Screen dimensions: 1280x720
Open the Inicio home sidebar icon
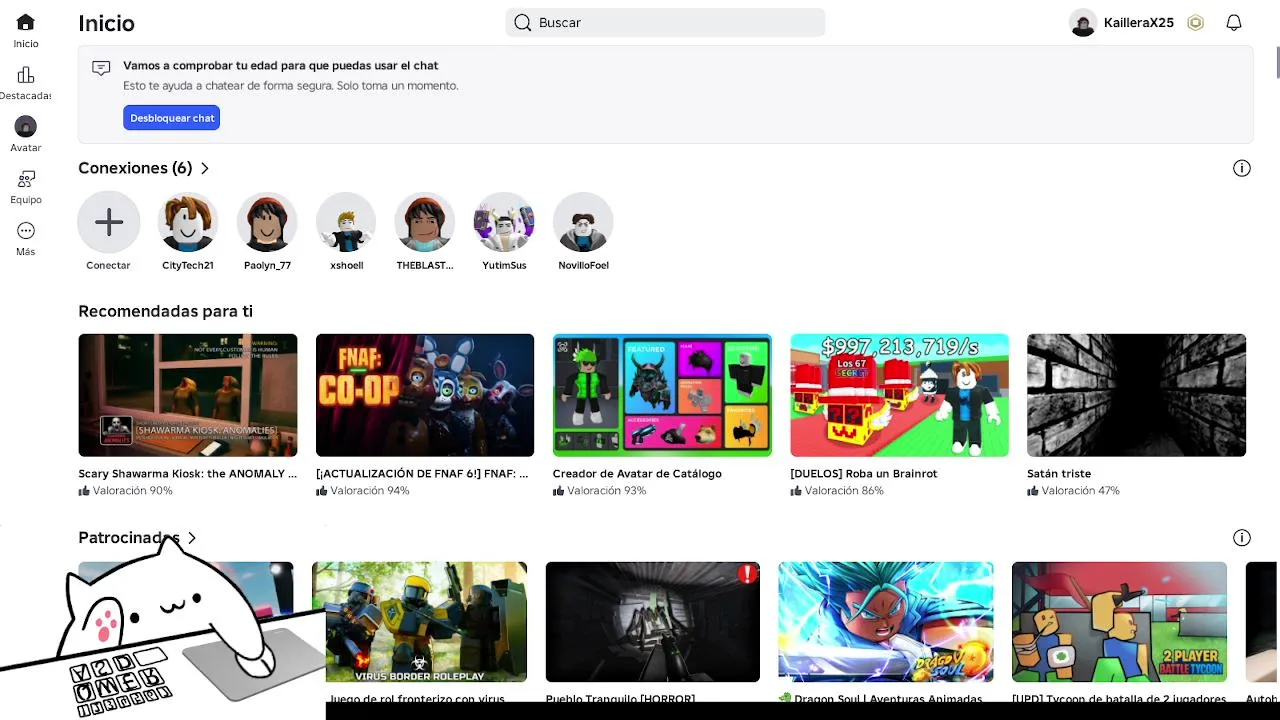coord(26,22)
